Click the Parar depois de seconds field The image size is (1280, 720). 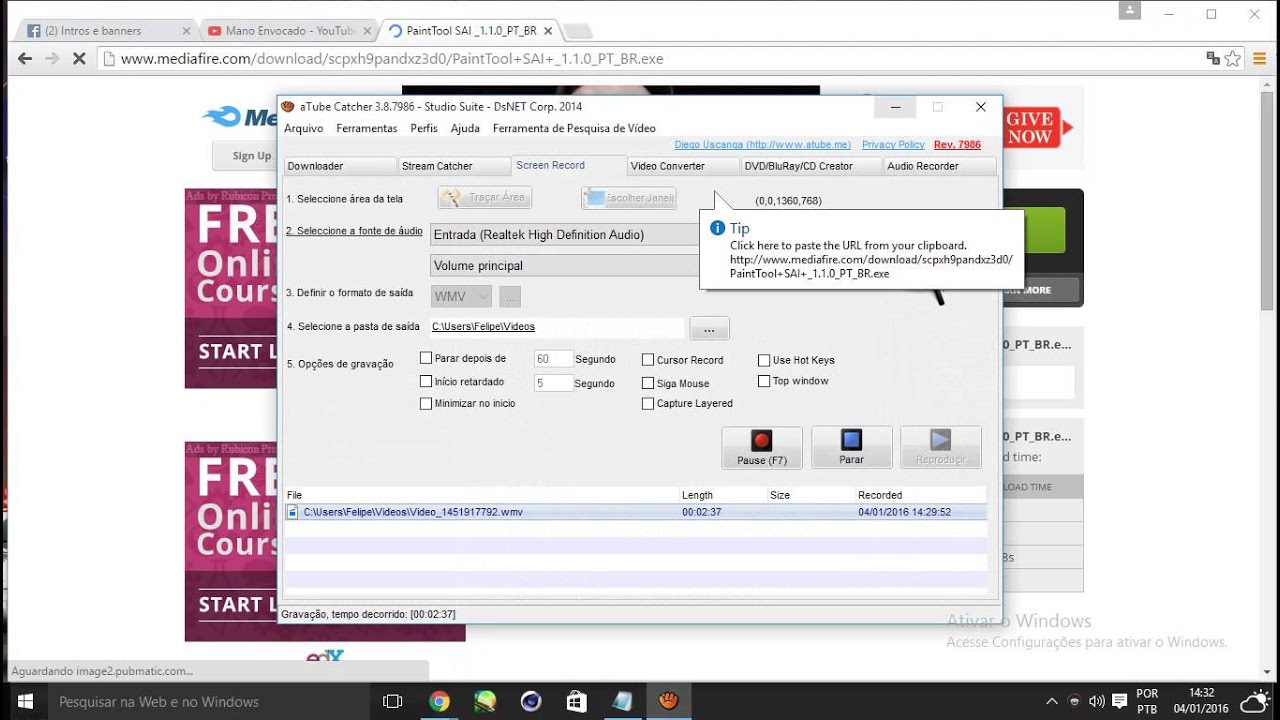[x=553, y=359]
